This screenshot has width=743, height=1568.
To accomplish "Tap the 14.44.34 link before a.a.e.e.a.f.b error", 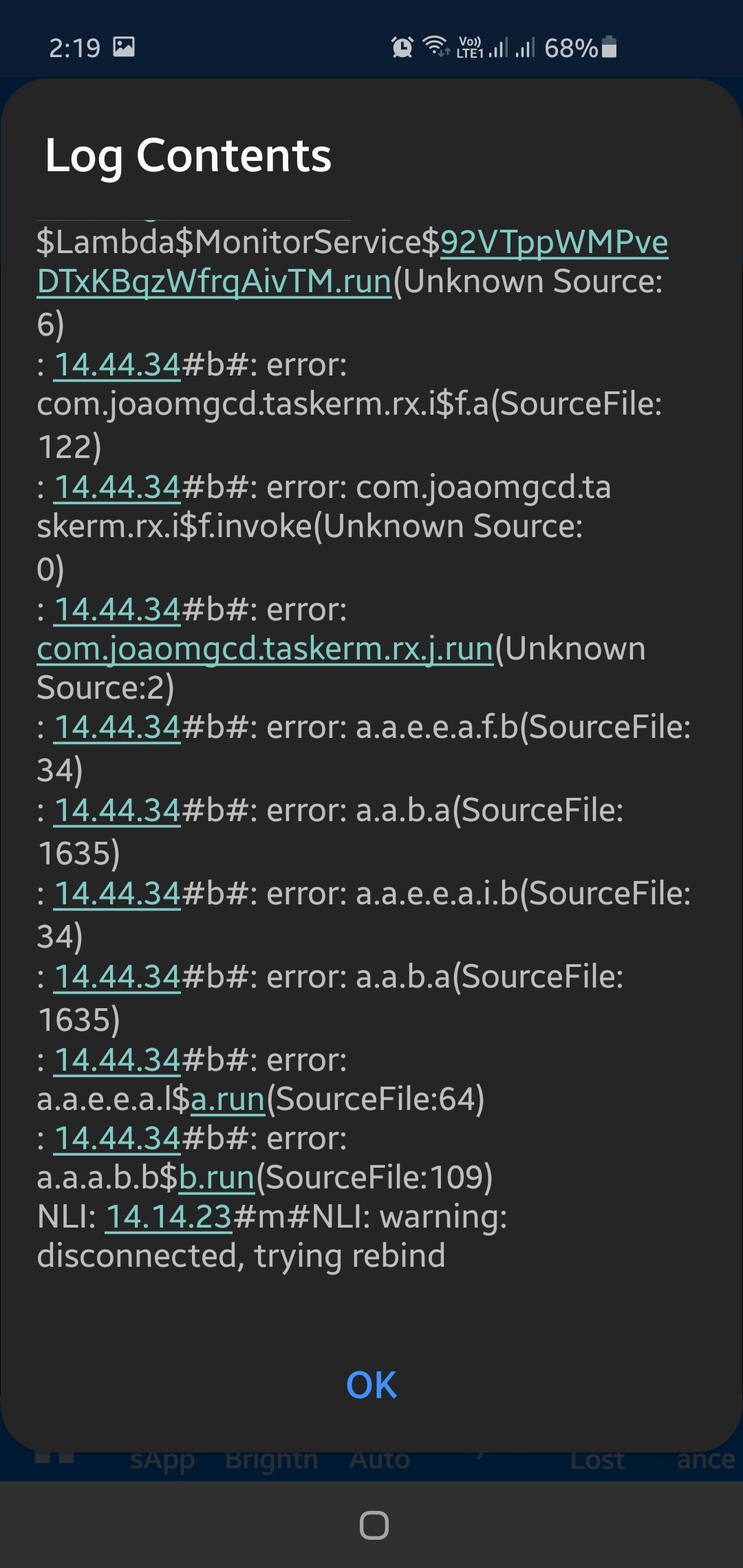I will (117, 727).
